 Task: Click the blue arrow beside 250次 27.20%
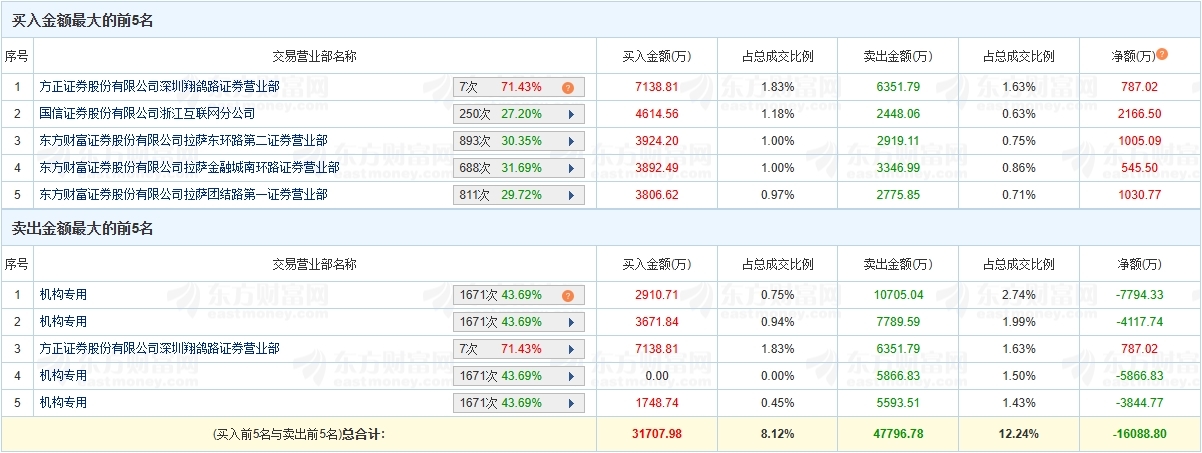click(571, 114)
